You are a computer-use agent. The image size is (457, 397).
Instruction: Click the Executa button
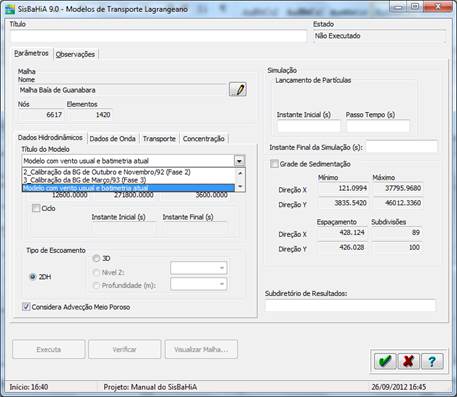49,349
